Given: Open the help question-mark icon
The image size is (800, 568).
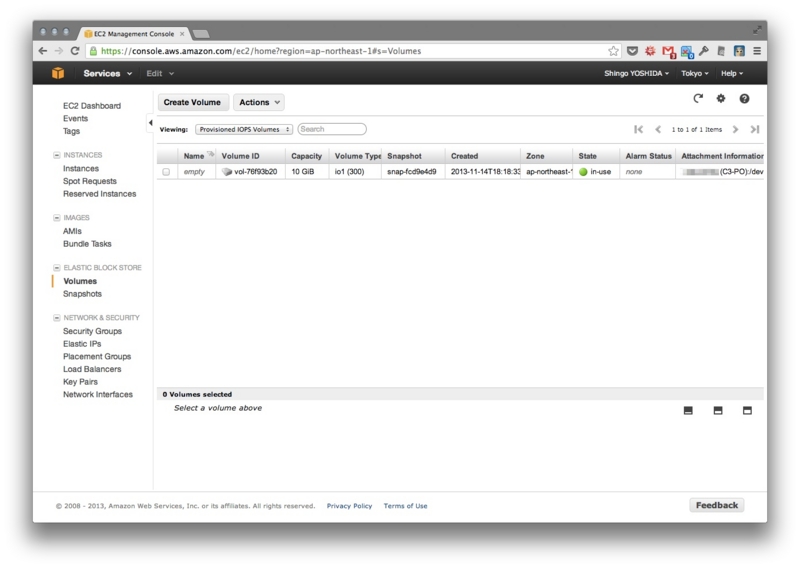Looking at the screenshot, I should tap(744, 98).
